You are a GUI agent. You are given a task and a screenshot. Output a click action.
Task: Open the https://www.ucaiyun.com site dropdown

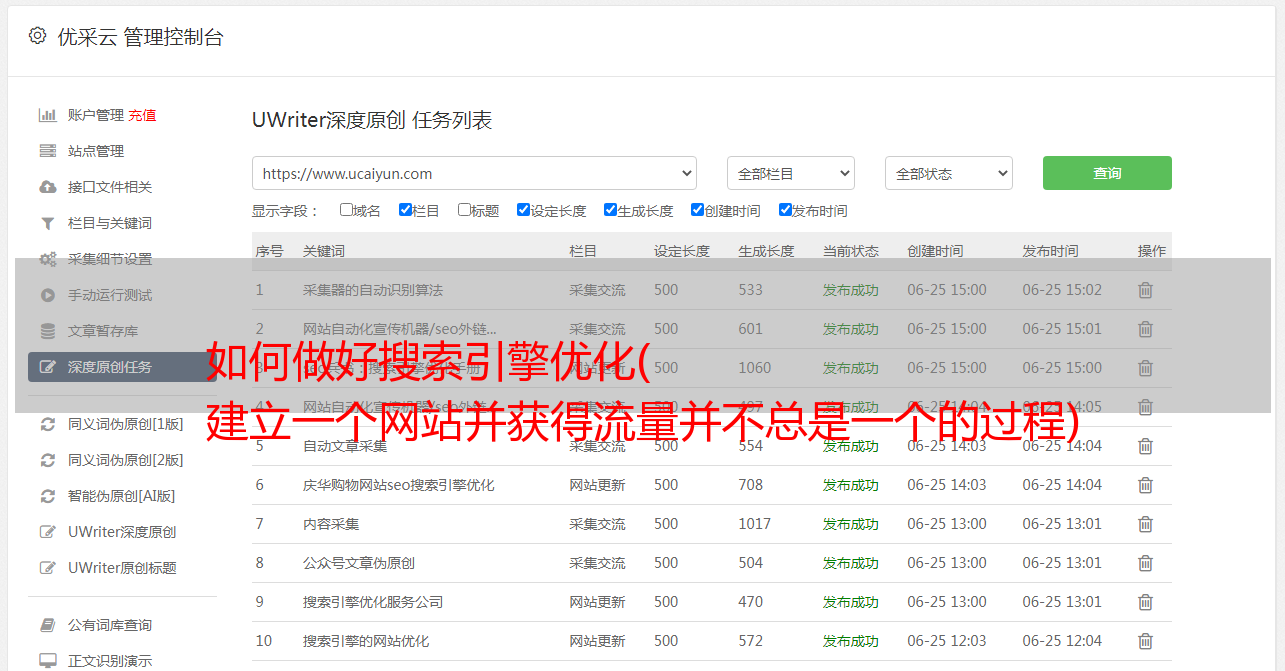point(474,173)
